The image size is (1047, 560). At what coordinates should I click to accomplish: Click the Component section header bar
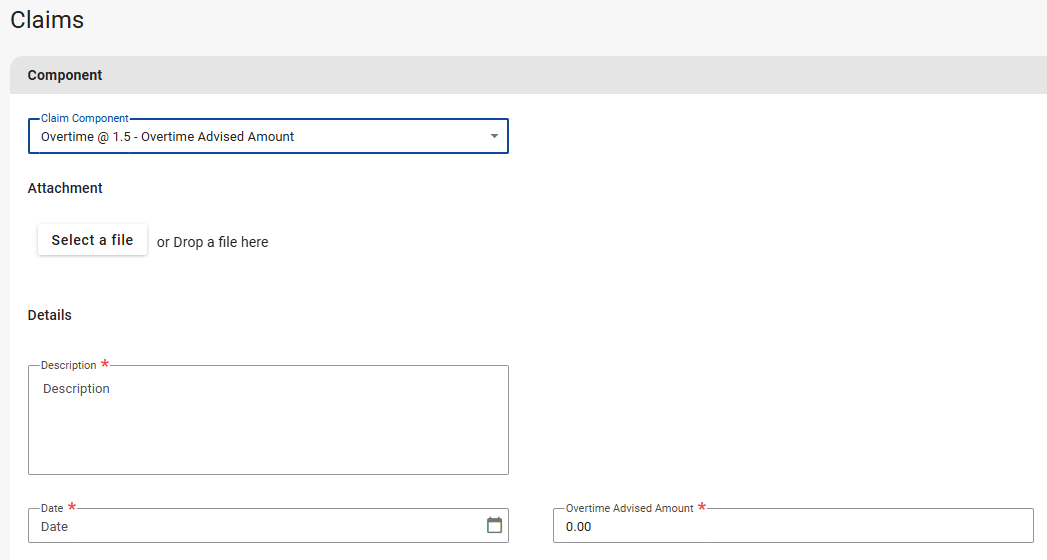pyautogui.click(x=528, y=75)
